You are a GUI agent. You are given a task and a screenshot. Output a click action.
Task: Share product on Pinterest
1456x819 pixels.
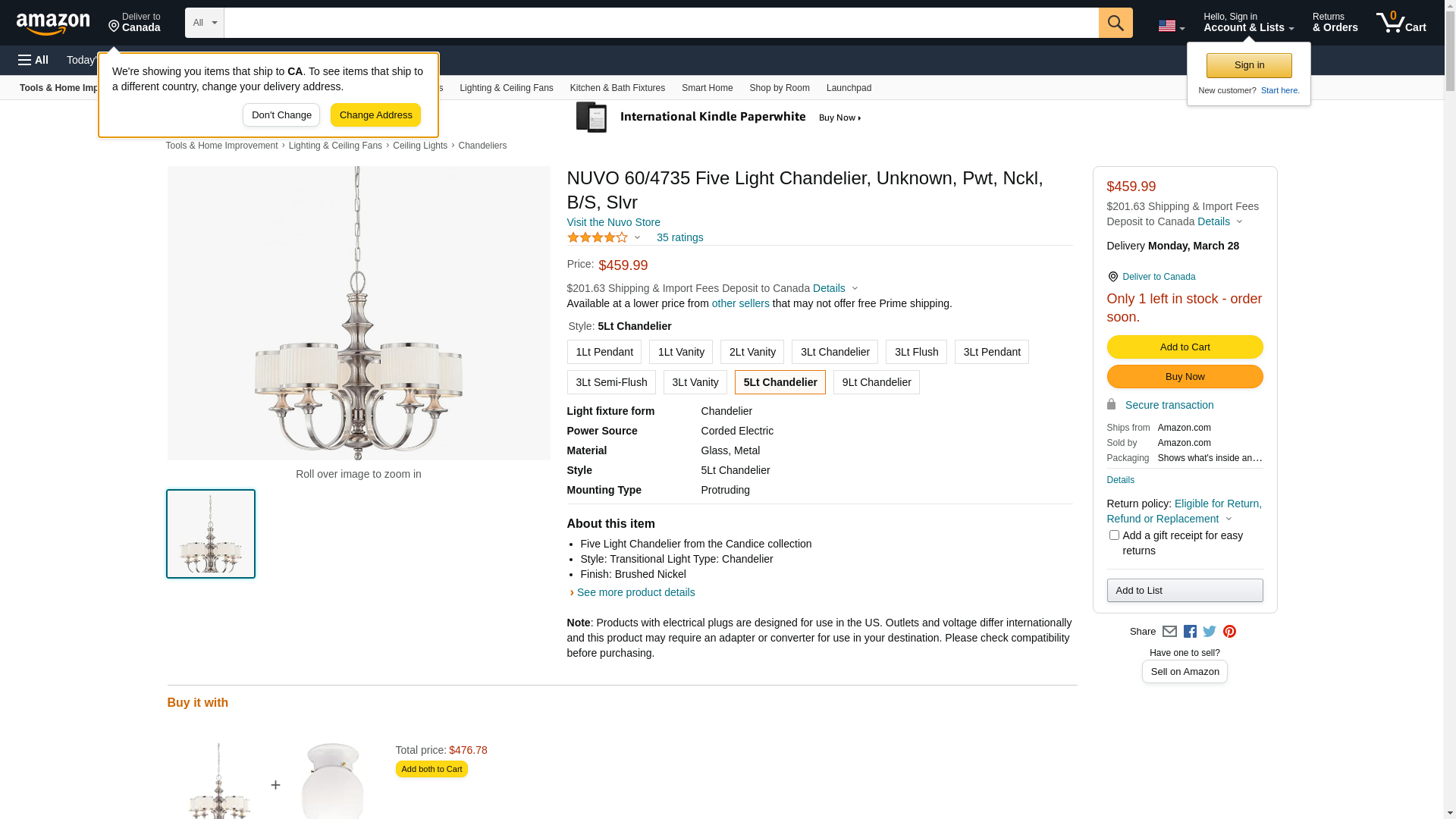click(x=1229, y=632)
